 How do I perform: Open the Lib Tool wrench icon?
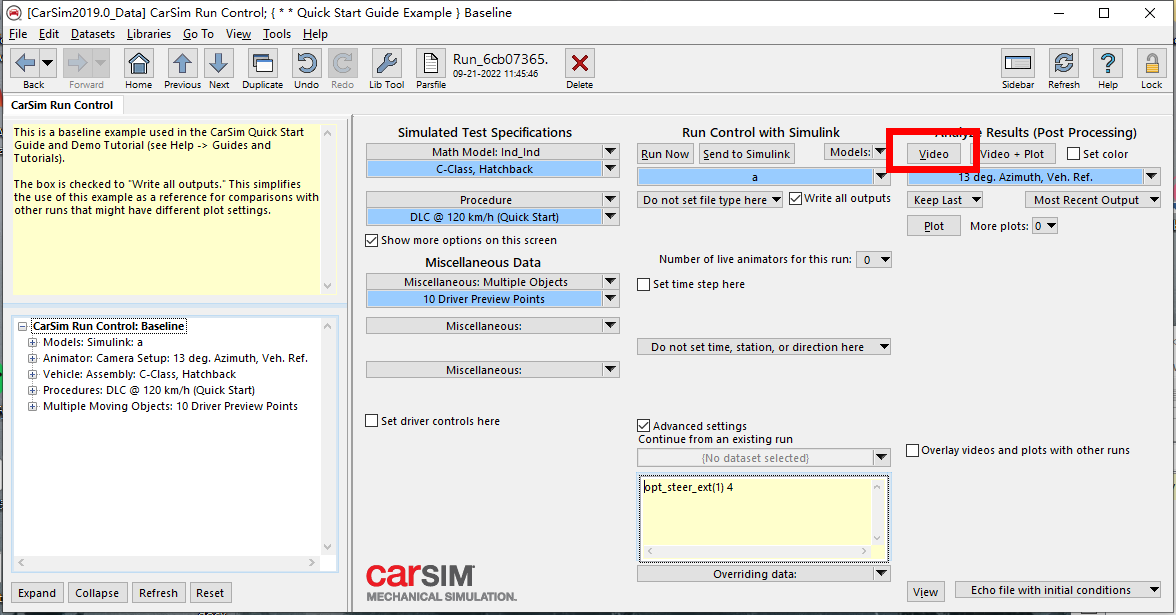386,64
